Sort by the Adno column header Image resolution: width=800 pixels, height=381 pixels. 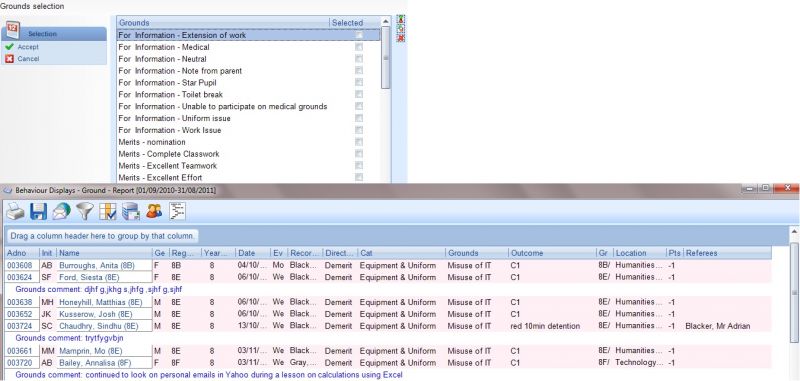coord(22,253)
